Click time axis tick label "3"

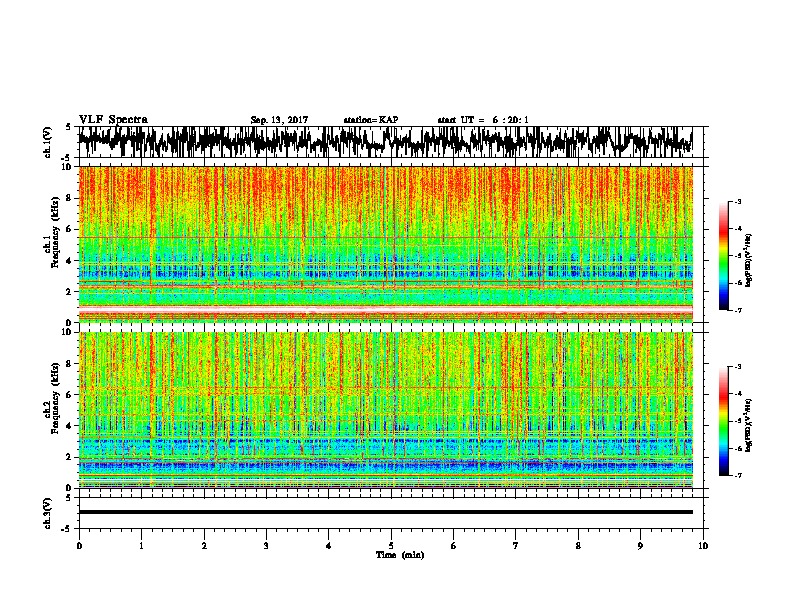pyautogui.click(x=266, y=546)
